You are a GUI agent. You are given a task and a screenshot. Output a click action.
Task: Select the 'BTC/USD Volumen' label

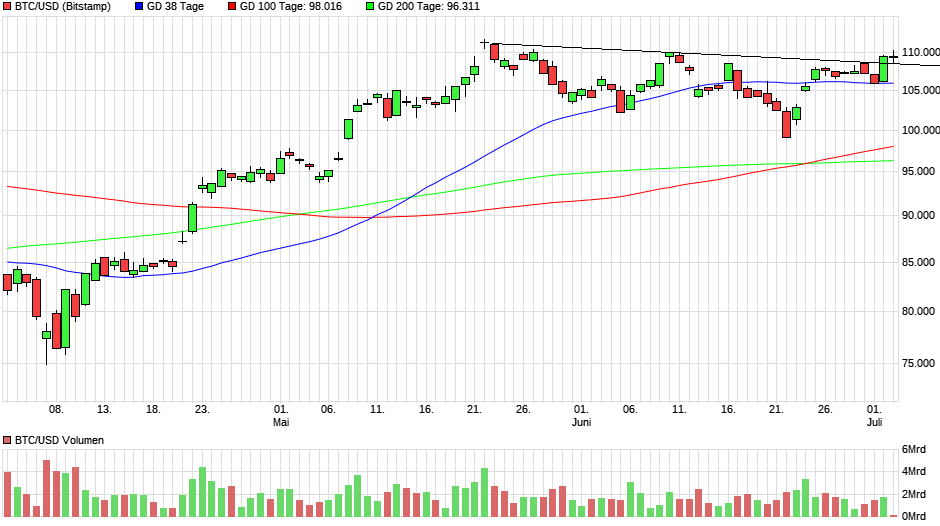pyautogui.click(x=59, y=440)
